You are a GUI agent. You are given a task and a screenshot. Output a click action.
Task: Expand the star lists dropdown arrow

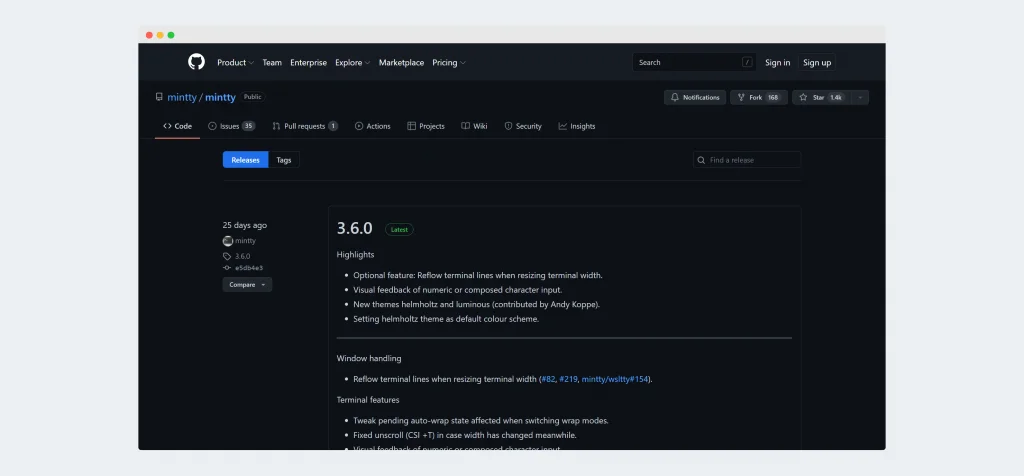tap(860, 97)
